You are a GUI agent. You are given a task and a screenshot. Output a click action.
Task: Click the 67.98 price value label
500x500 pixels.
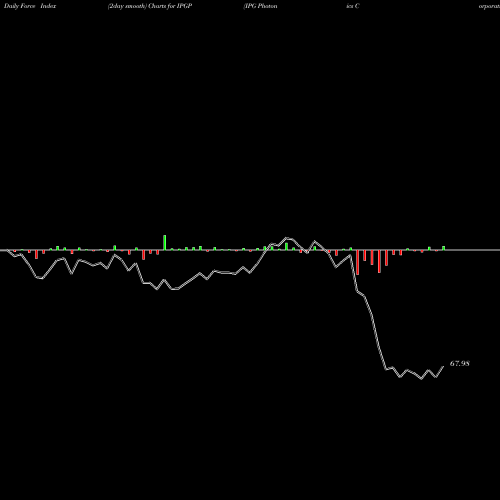coord(460,363)
